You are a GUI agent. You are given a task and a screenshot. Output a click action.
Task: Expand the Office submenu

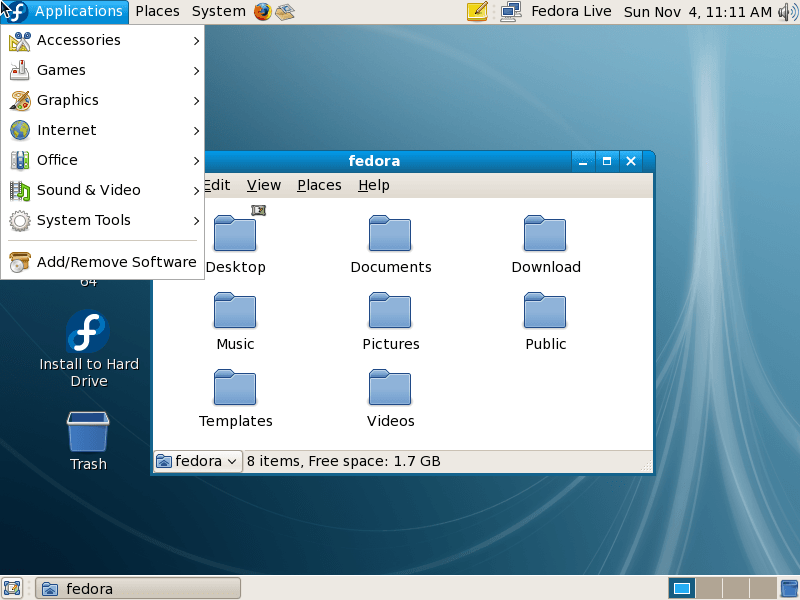click(x=103, y=161)
